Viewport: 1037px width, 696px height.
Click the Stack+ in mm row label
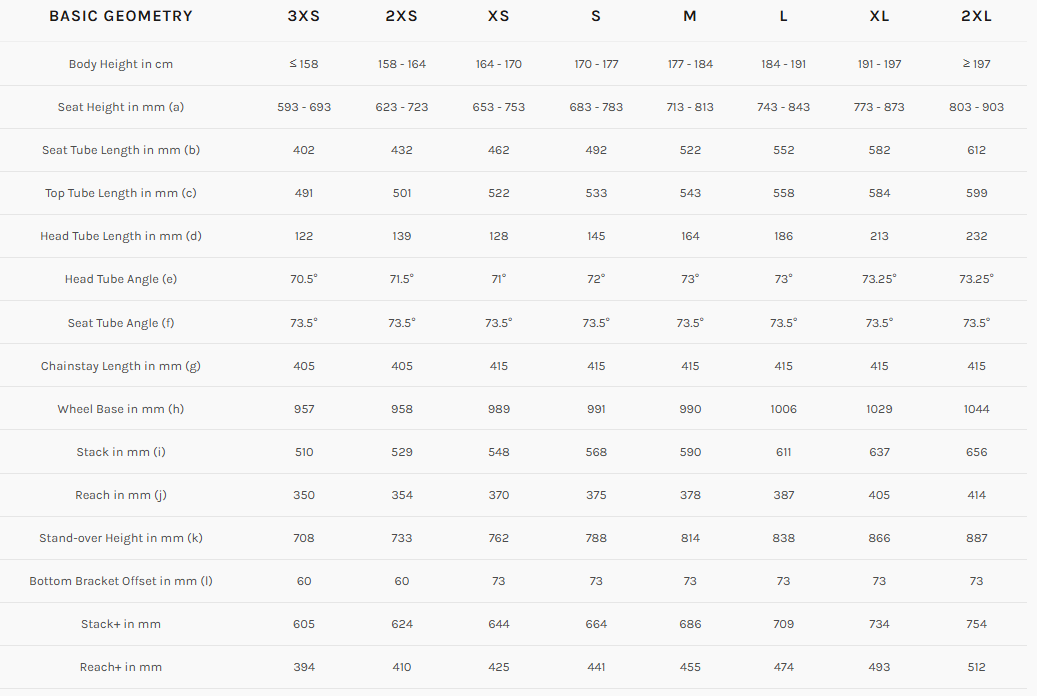(x=121, y=624)
